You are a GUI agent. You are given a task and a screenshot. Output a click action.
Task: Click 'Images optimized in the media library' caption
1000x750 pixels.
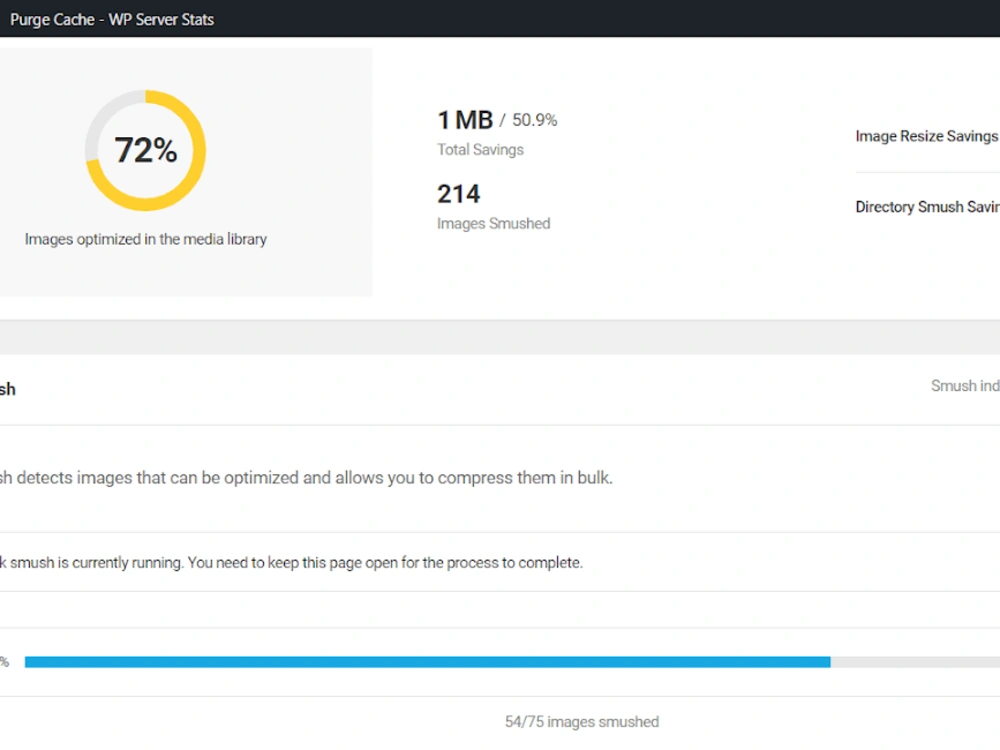[145, 239]
